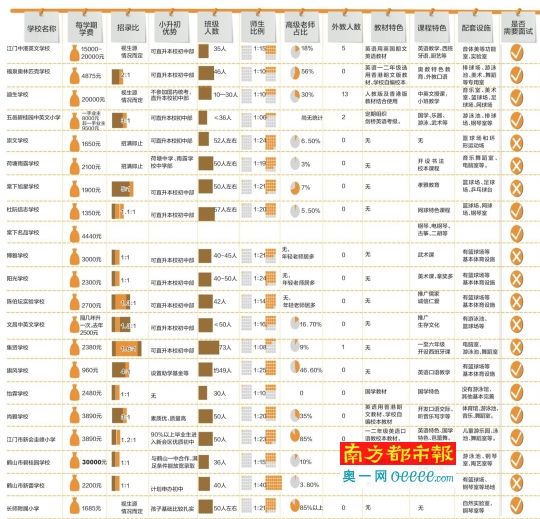Click the money bag icon beside 4875元
The height and width of the screenshot is (519, 540).
(x=74, y=76)
